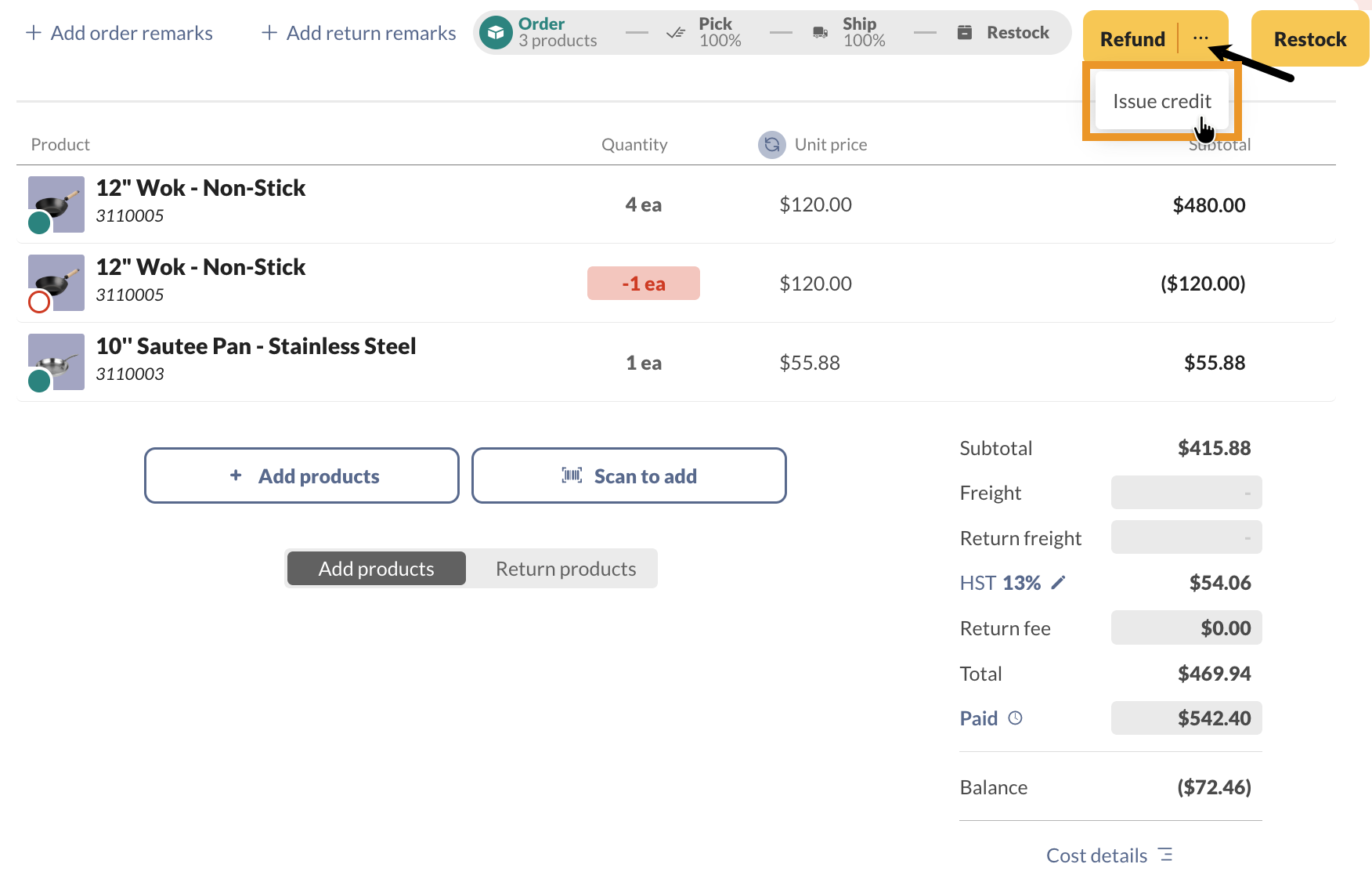The height and width of the screenshot is (893, 1372).
Task: Click the Ship truck icon
Action: click(x=820, y=32)
